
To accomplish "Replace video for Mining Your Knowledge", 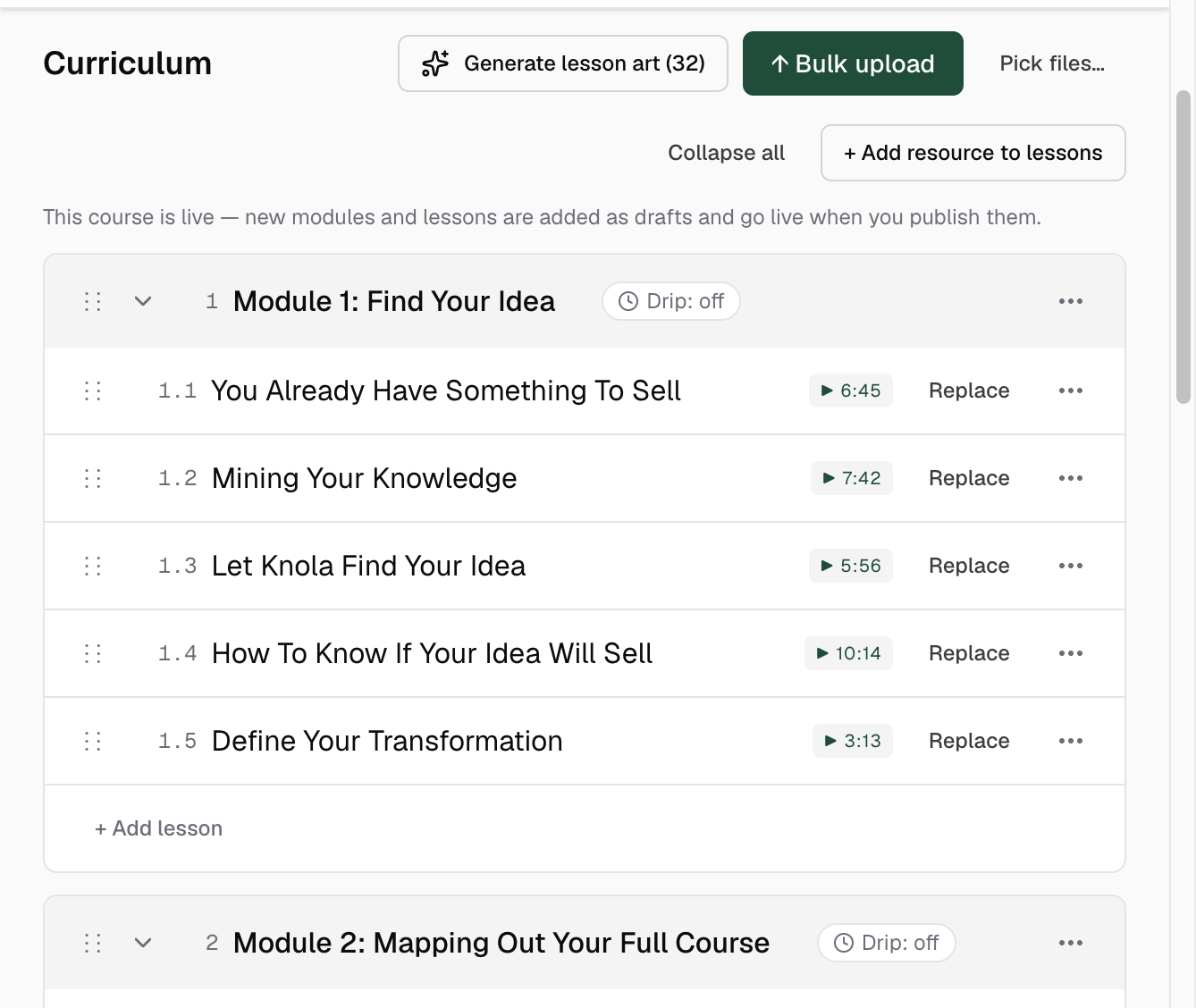I will coord(969,478).
